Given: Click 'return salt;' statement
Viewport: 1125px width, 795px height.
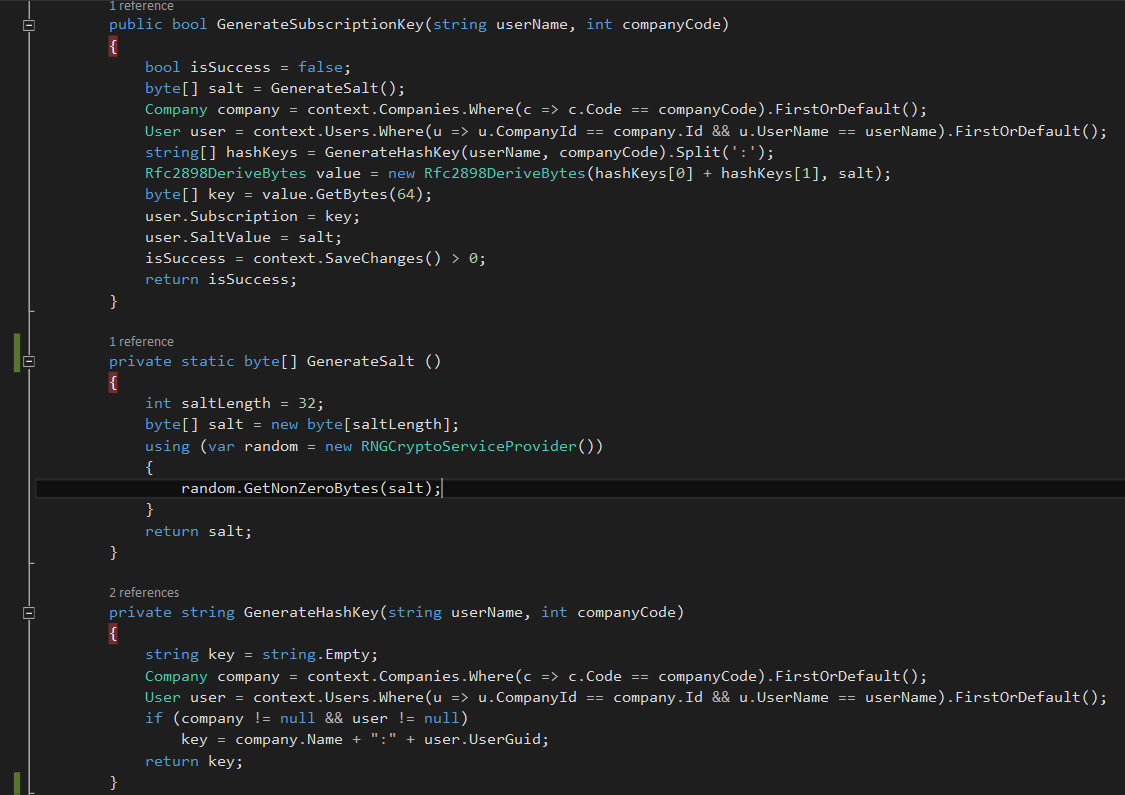Looking at the screenshot, I should pos(199,532).
